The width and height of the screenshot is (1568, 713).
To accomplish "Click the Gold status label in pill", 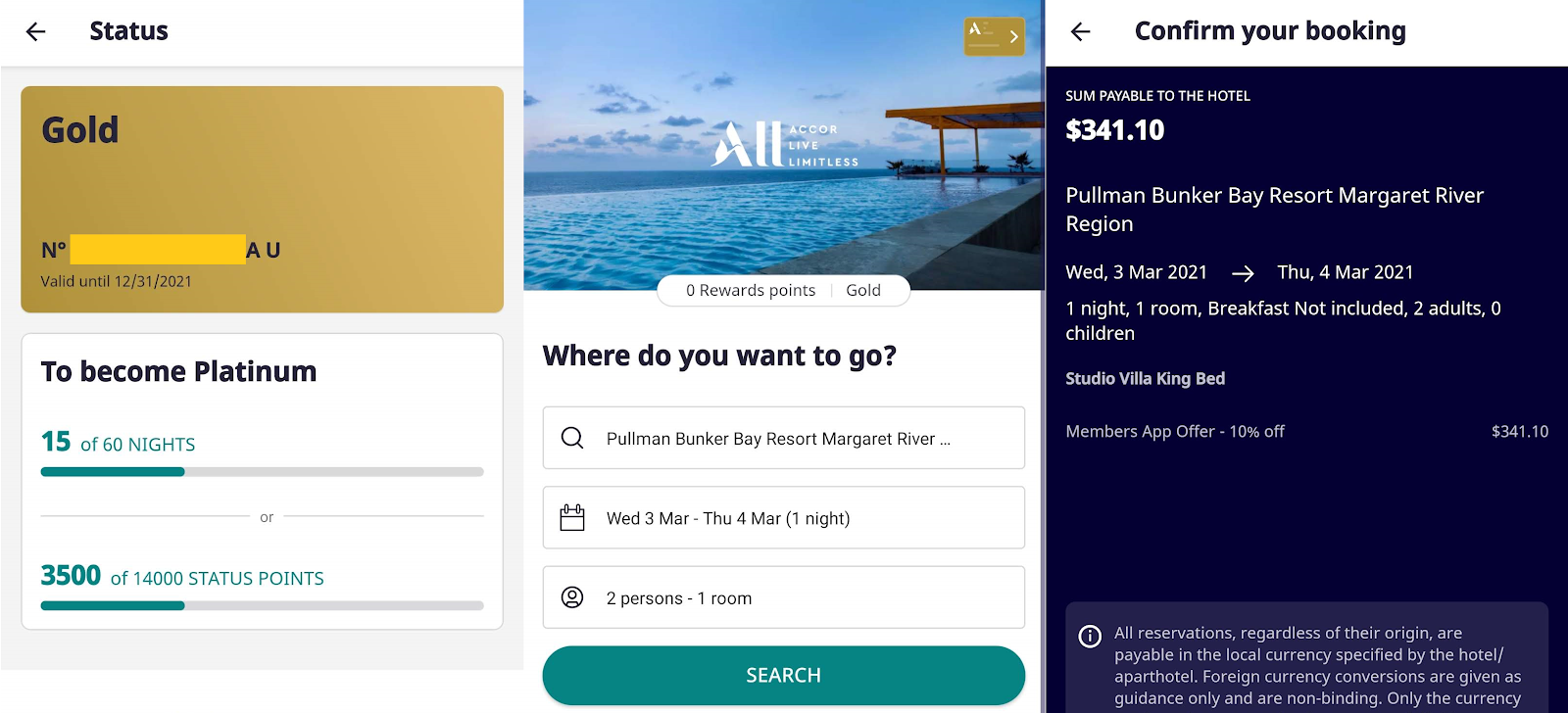I will pos(863,290).
